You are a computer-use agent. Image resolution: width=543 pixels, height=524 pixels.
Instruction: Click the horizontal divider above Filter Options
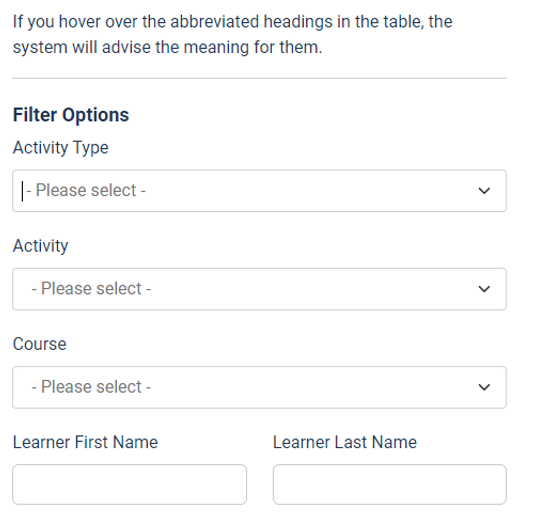(x=259, y=78)
